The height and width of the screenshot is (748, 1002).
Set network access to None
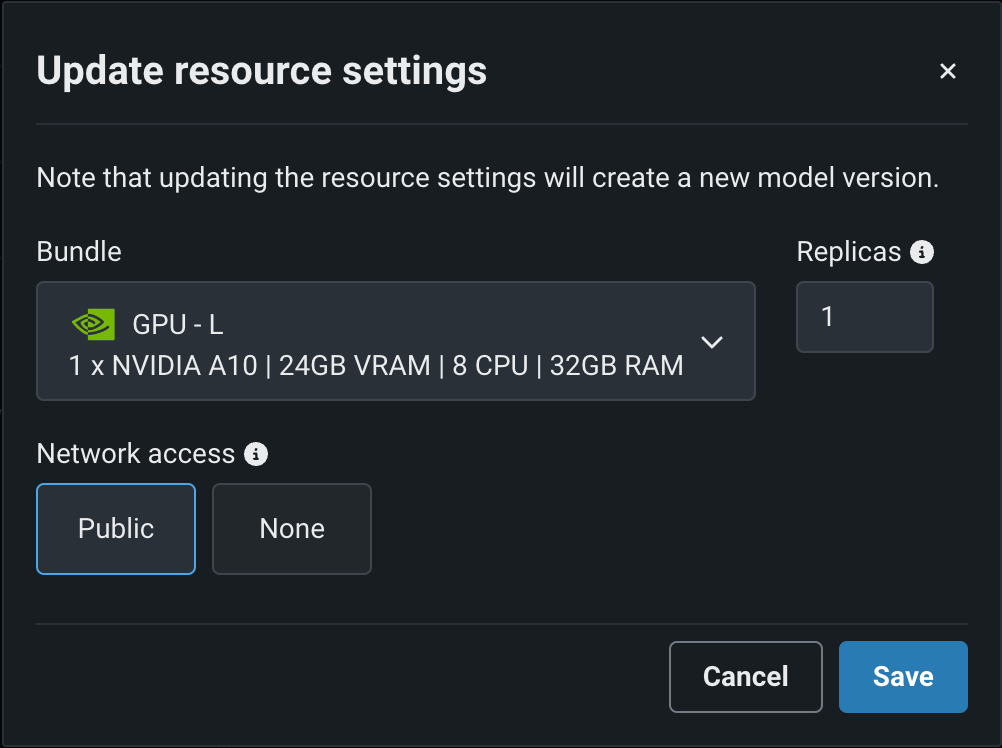[292, 529]
